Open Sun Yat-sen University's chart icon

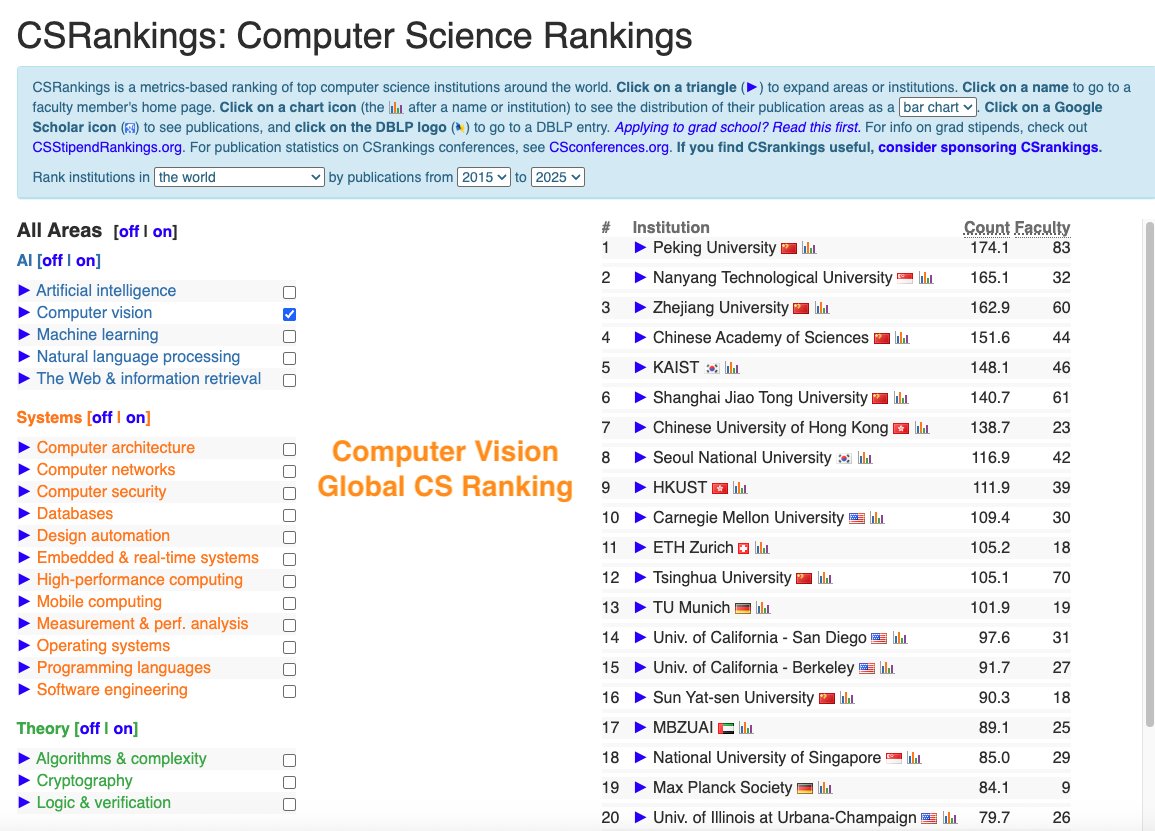point(847,698)
